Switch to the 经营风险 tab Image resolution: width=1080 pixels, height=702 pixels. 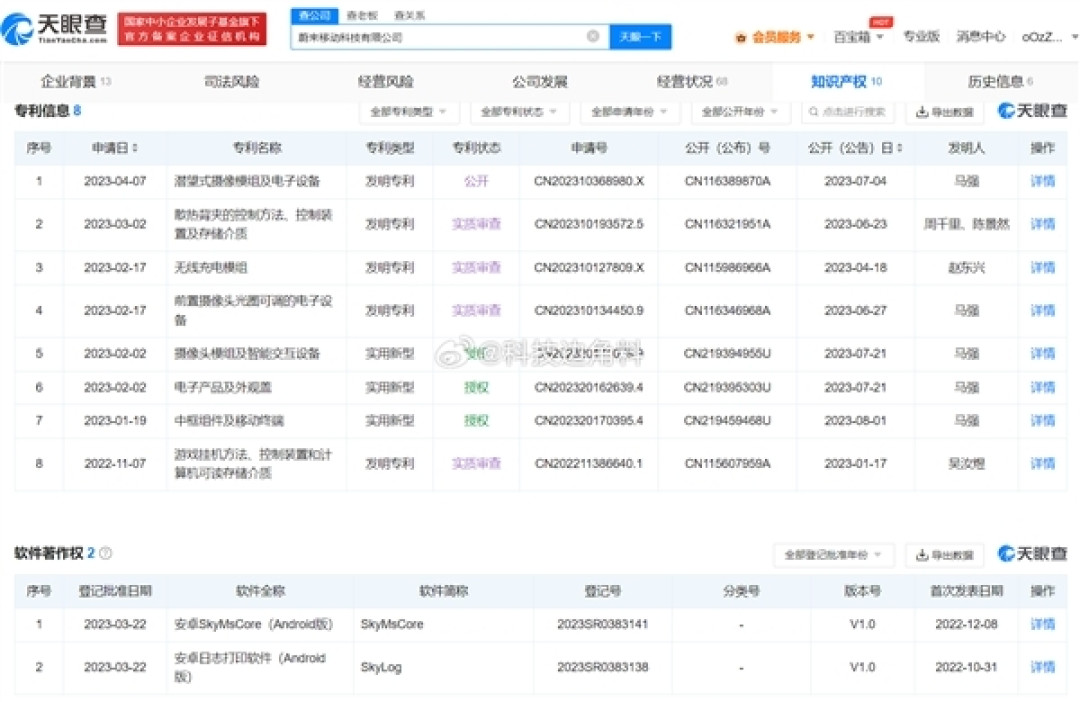pos(386,81)
